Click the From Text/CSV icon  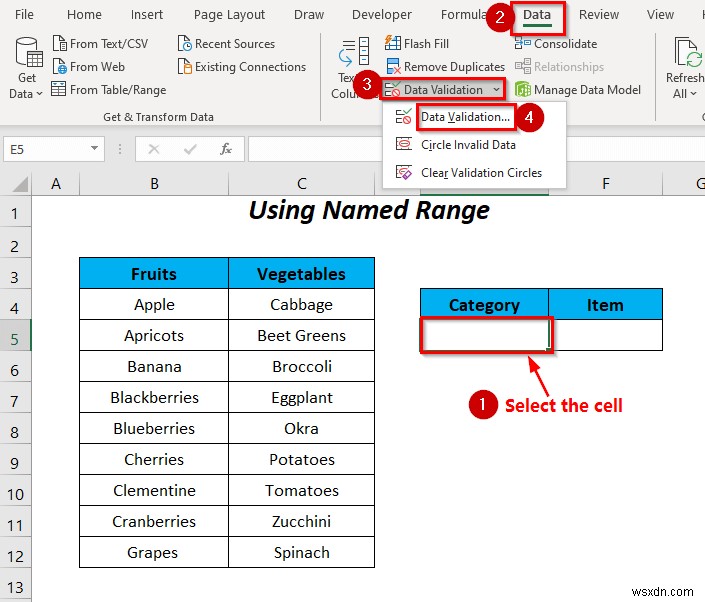(60, 44)
